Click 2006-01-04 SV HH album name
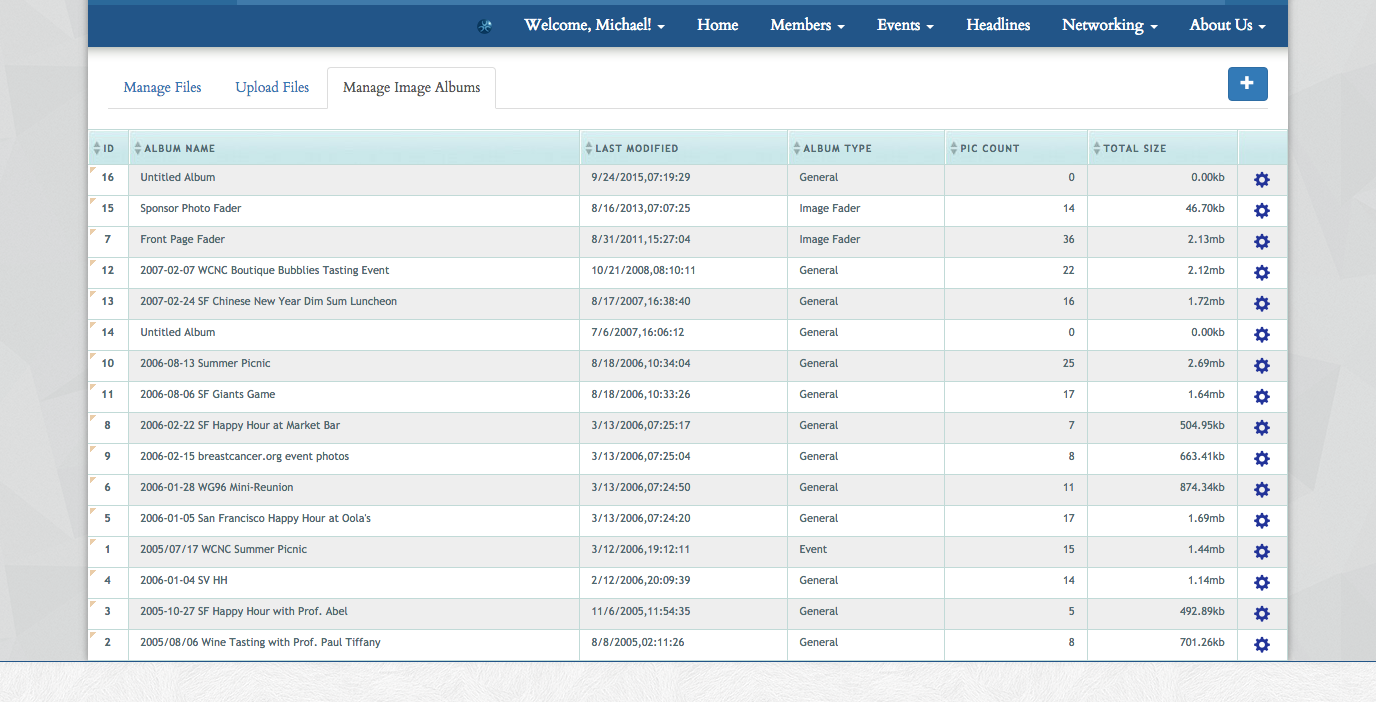The height and width of the screenshot is (702, 1376). click(184, 580)
